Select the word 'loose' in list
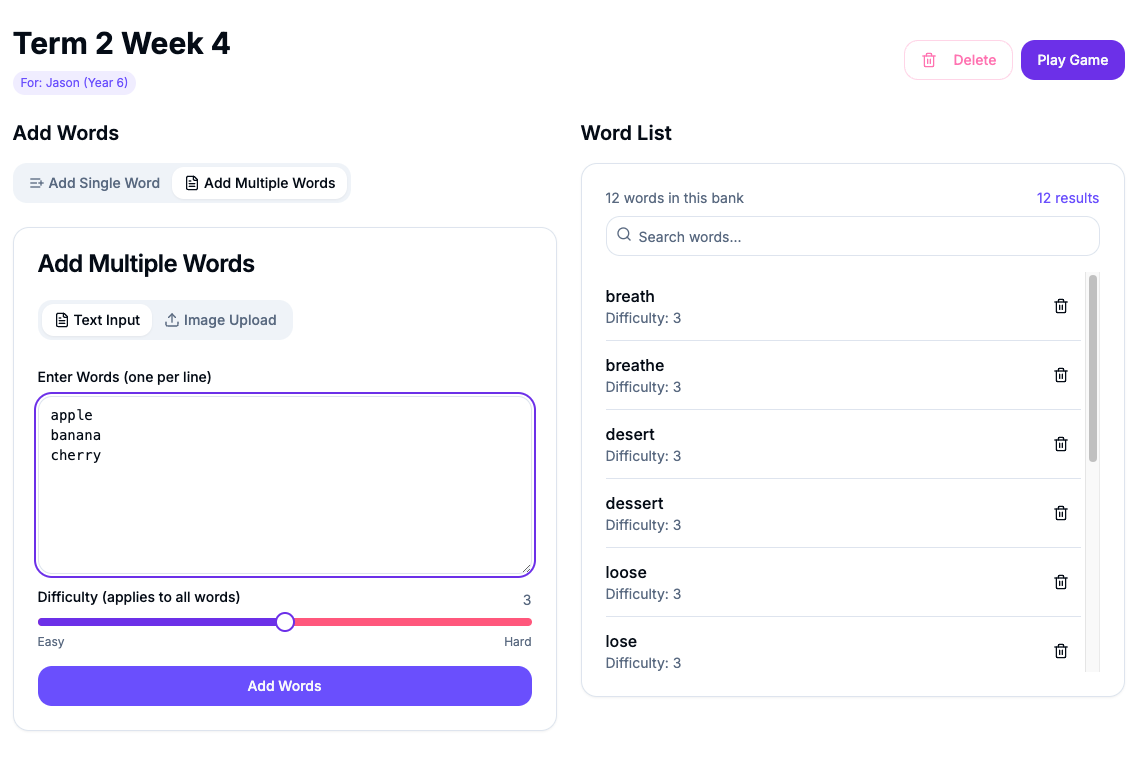The width and height of the screenshot is (1140, 764). [626, 573]
